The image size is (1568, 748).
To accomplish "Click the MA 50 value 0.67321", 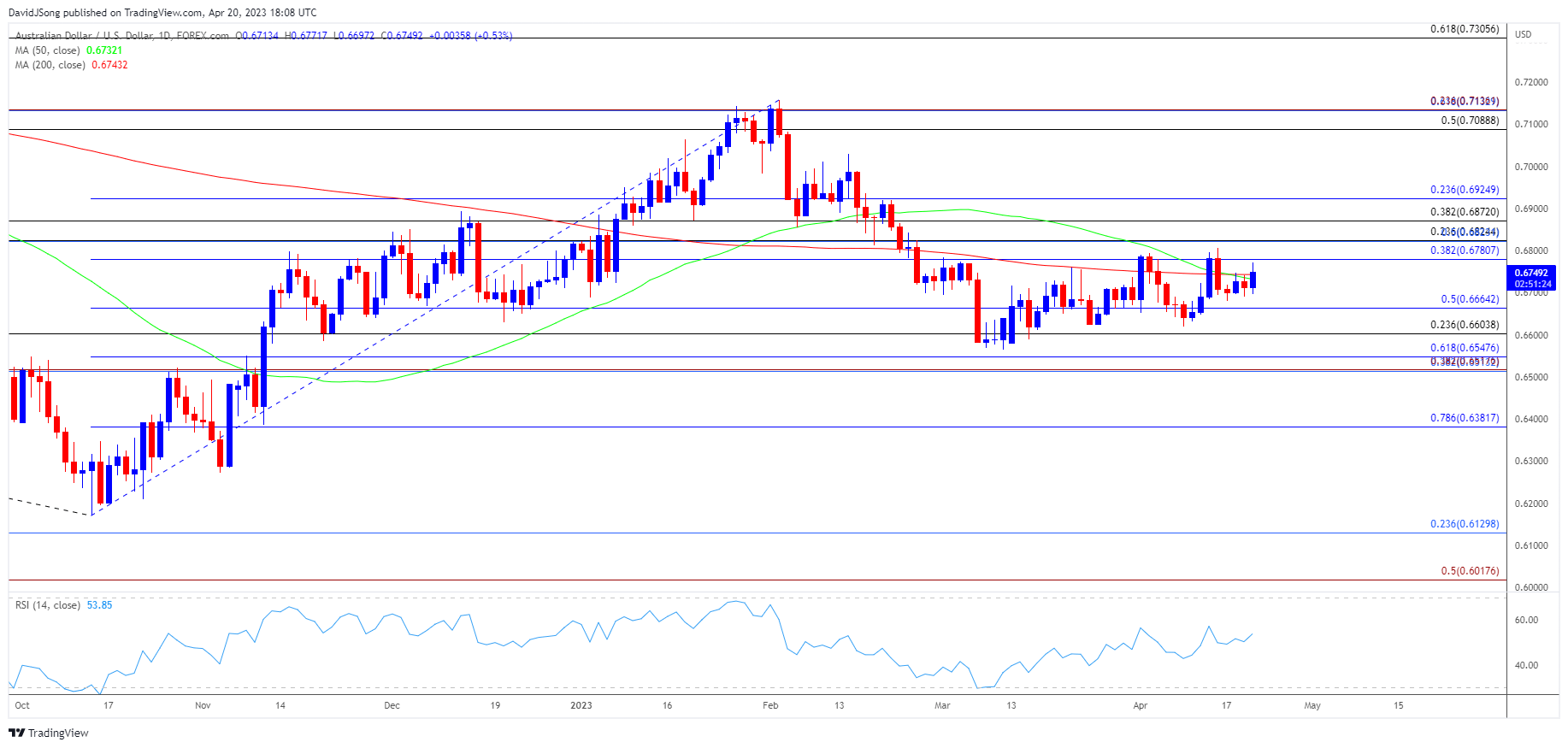I will [x=104, y=50].
